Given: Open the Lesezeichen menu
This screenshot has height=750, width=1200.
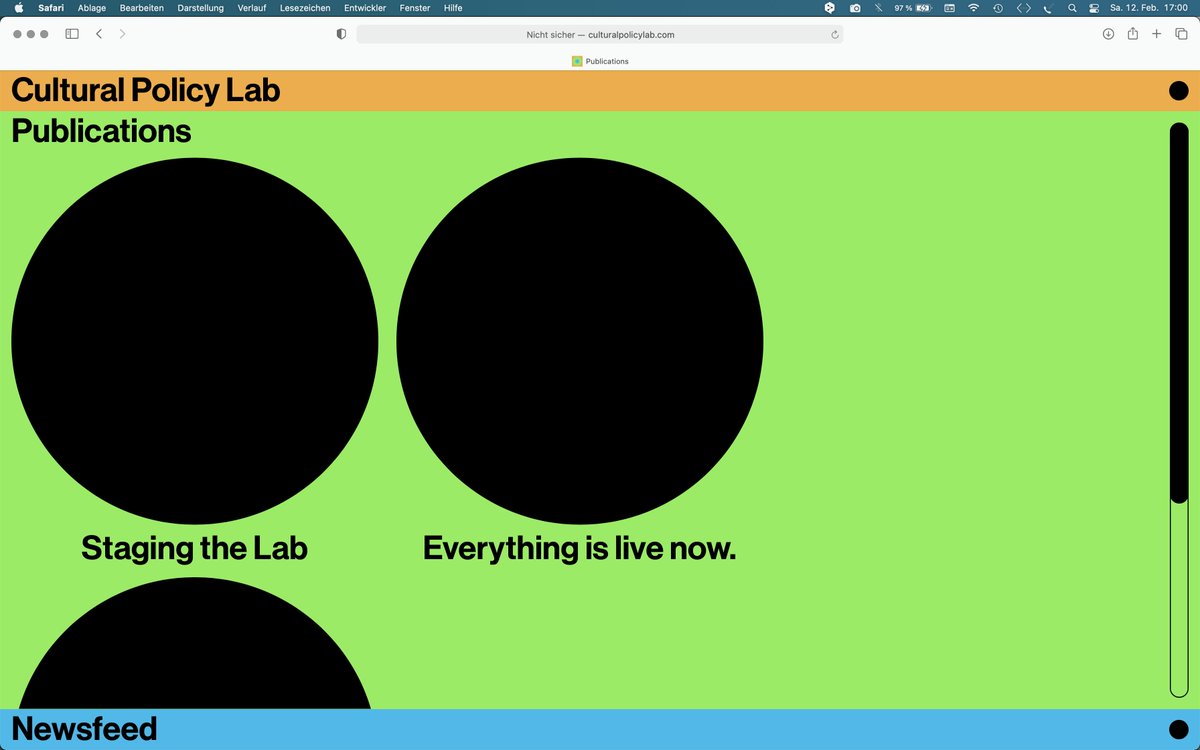Looking at the screenshot, I should tap(305, 7).
